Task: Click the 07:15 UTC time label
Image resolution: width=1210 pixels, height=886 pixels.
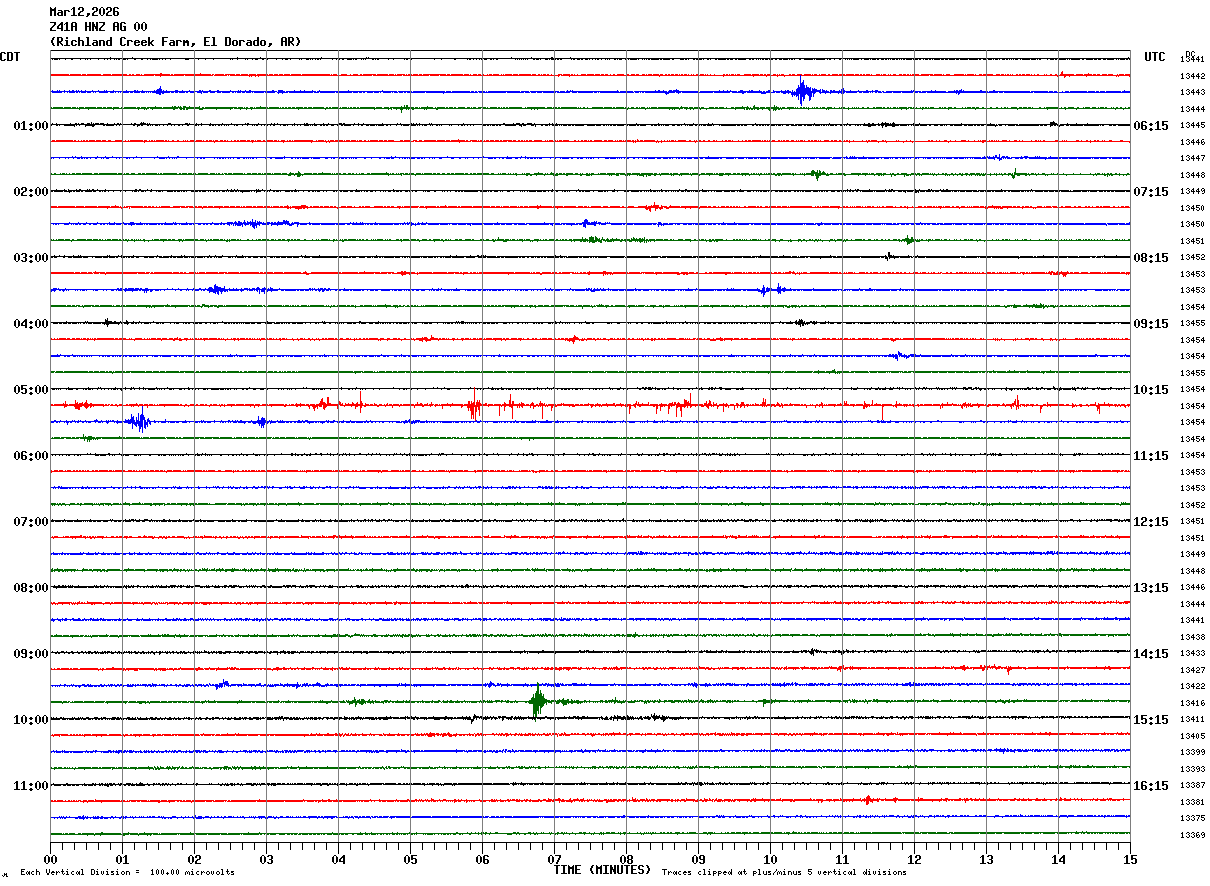Action: coord(1151,192)
